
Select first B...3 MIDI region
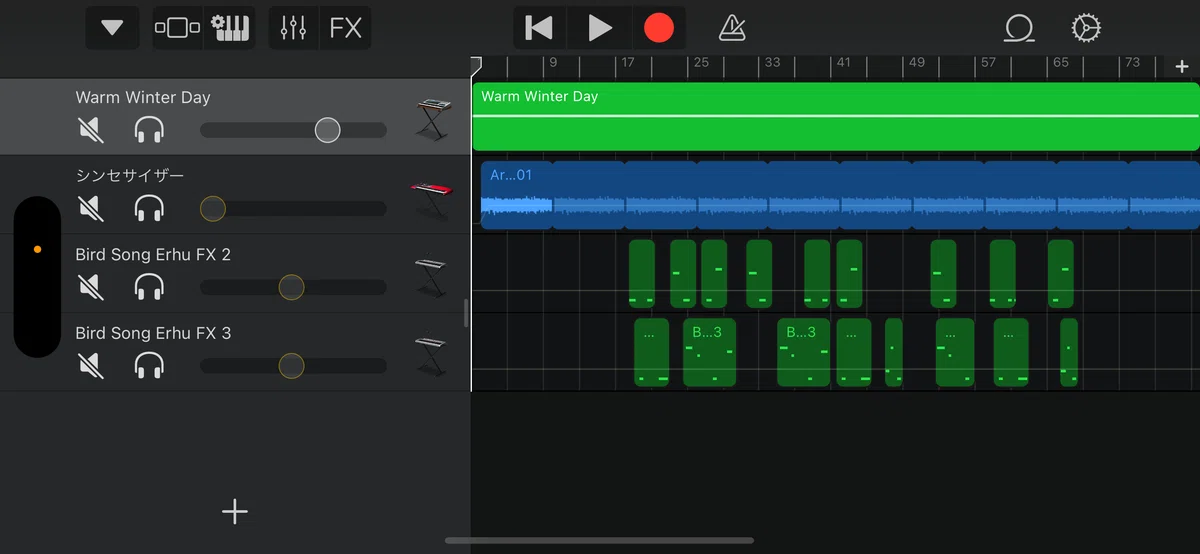[x=709, y=352]
